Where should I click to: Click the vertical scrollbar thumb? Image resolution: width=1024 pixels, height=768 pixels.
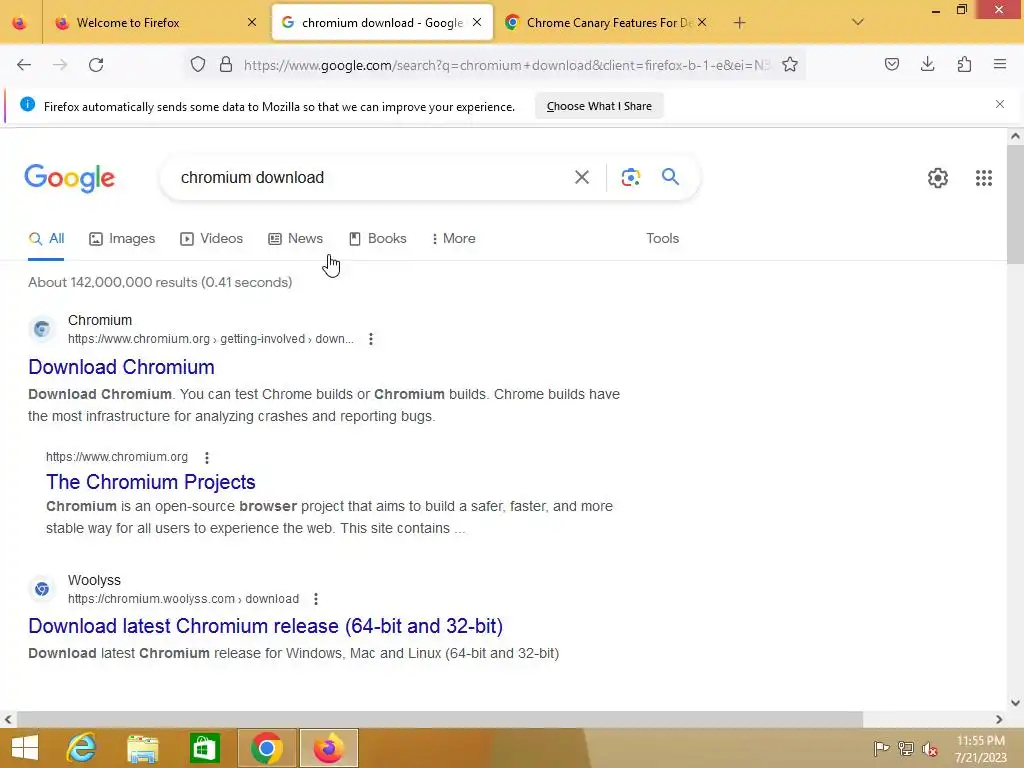point(1015,204)
